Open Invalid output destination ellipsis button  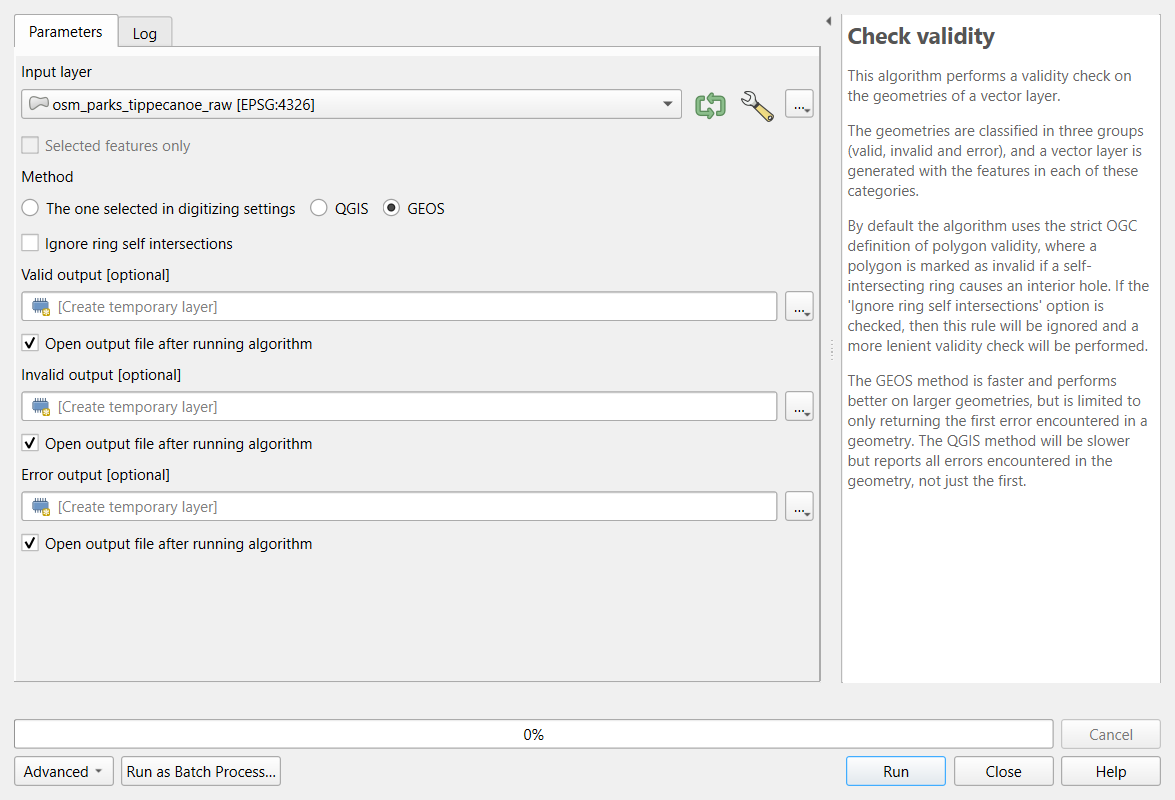point(800,407)
